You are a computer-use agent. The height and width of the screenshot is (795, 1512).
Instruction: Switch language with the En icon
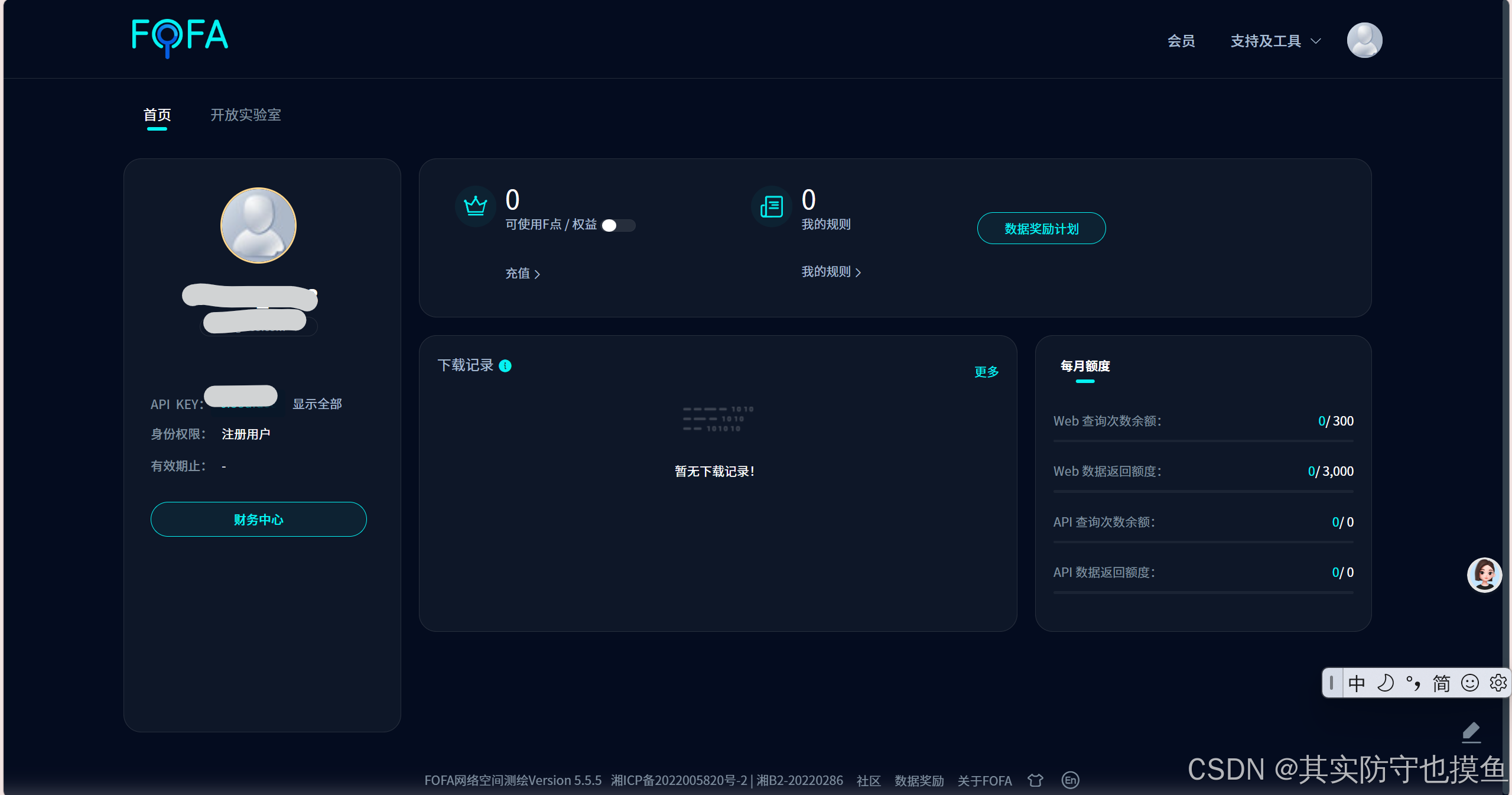coord(1071,780)
